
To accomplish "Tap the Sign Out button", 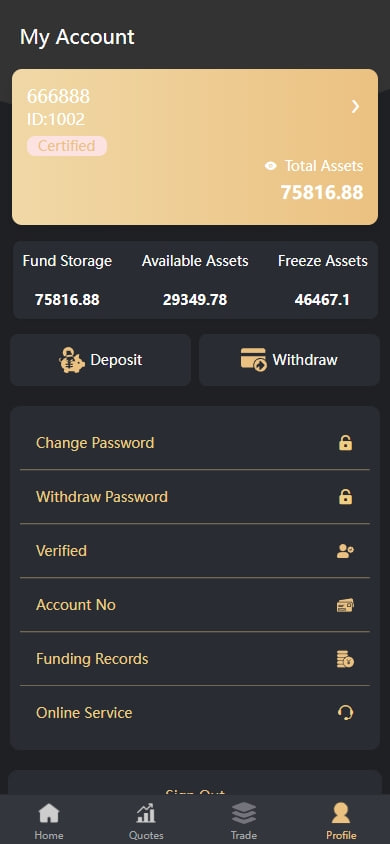I will coord(195,787).
